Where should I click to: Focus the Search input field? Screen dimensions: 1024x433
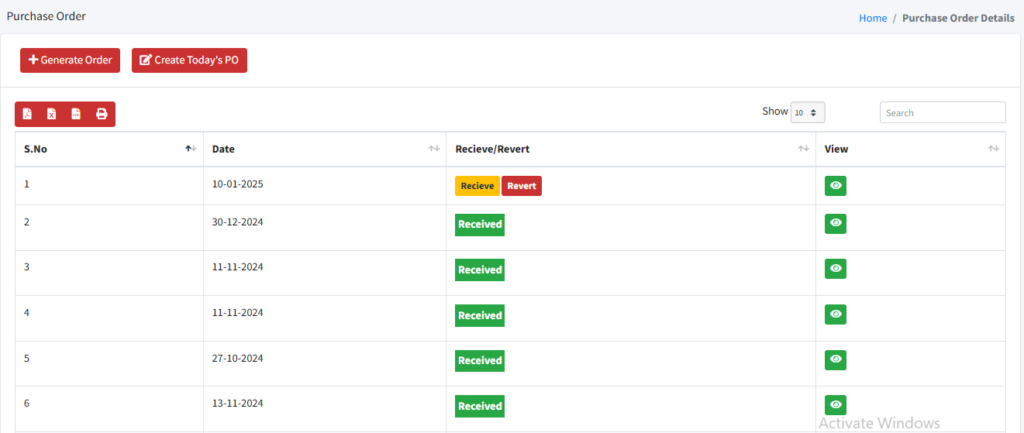tap(942, 113)
